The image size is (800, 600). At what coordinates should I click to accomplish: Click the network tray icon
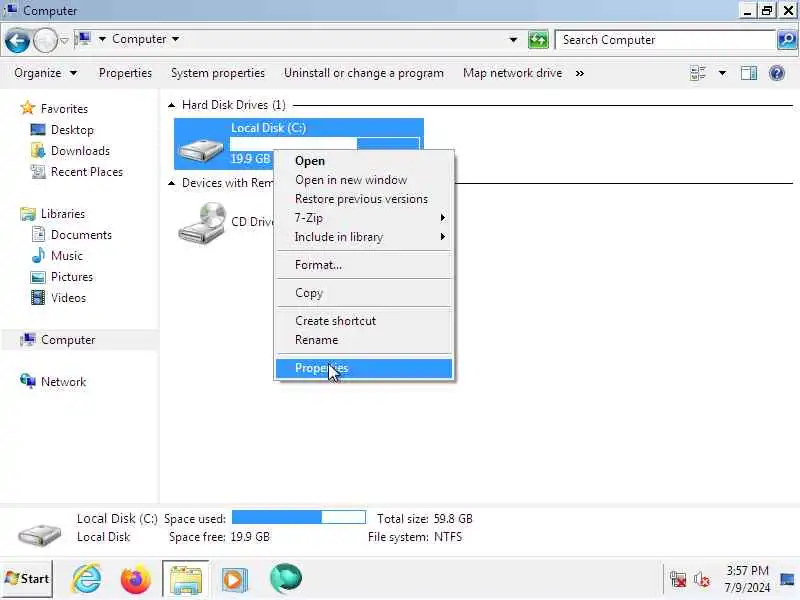pos(678,580)
